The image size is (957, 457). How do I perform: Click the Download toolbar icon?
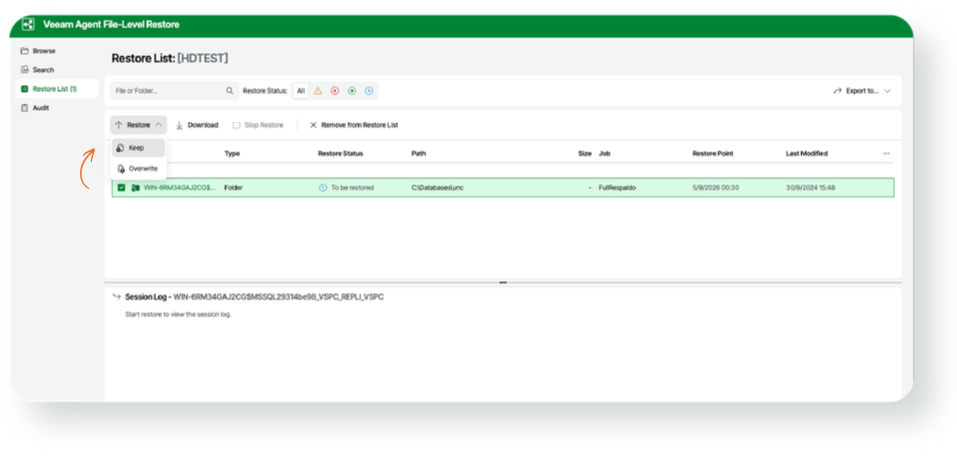179,125
